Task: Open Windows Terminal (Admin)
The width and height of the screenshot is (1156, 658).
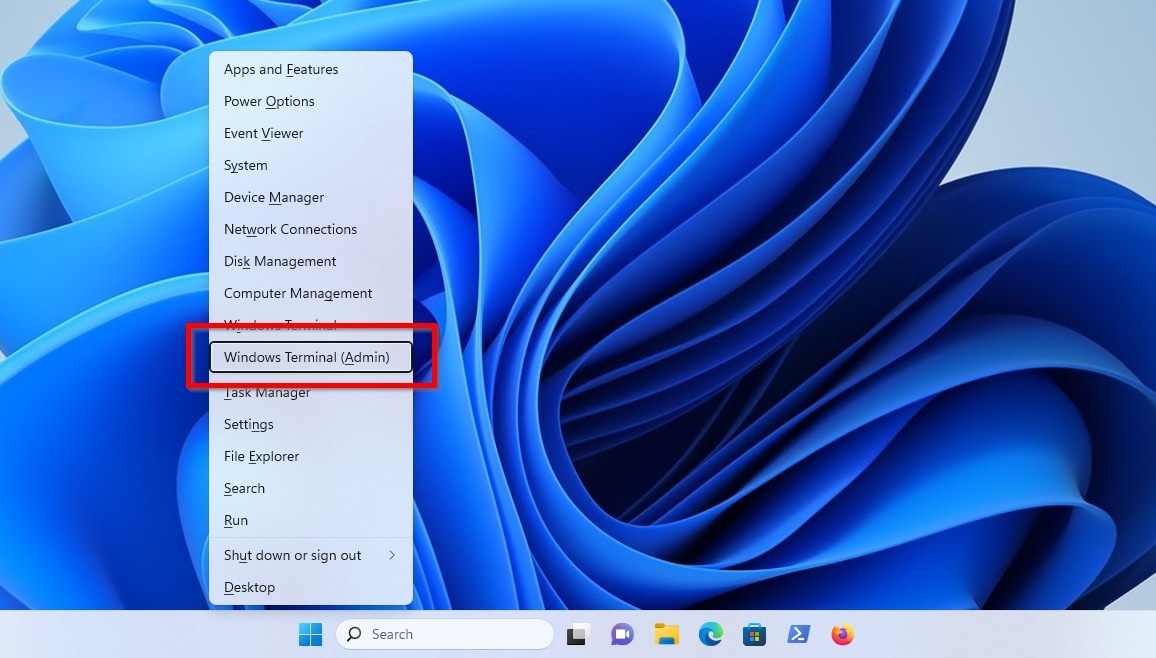Action: pyautogui.click(x=308, y=357)
